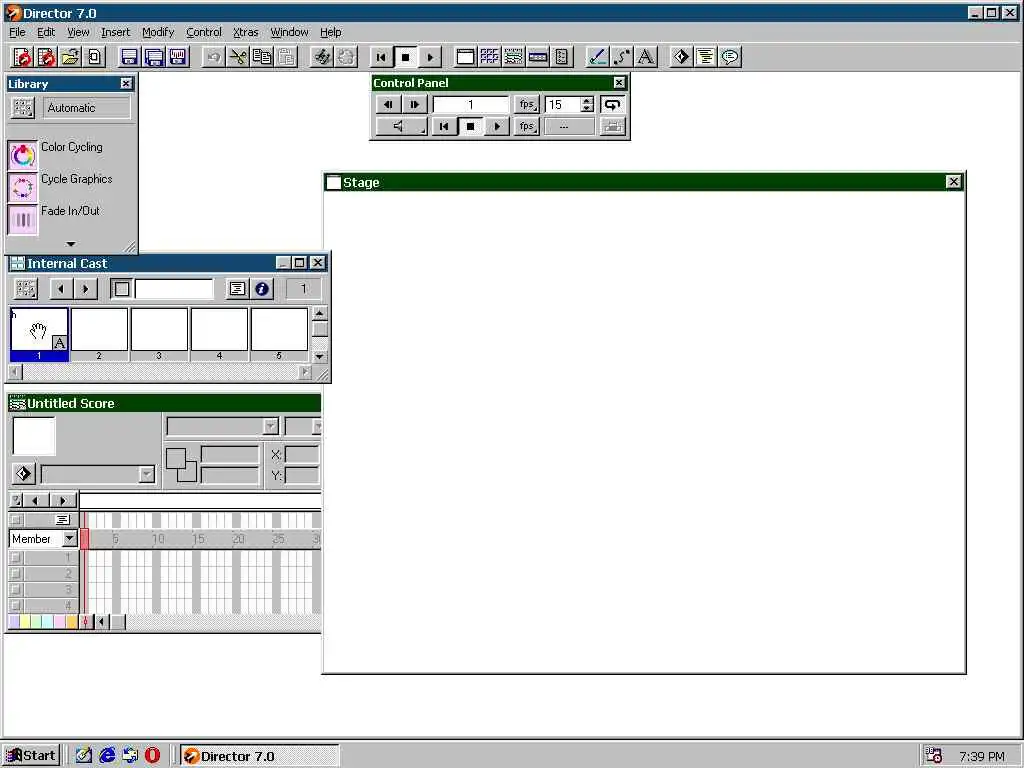The image size is (1024, 768).
Task: Open the Text window toolbar icon
Action: click(646, 57)
